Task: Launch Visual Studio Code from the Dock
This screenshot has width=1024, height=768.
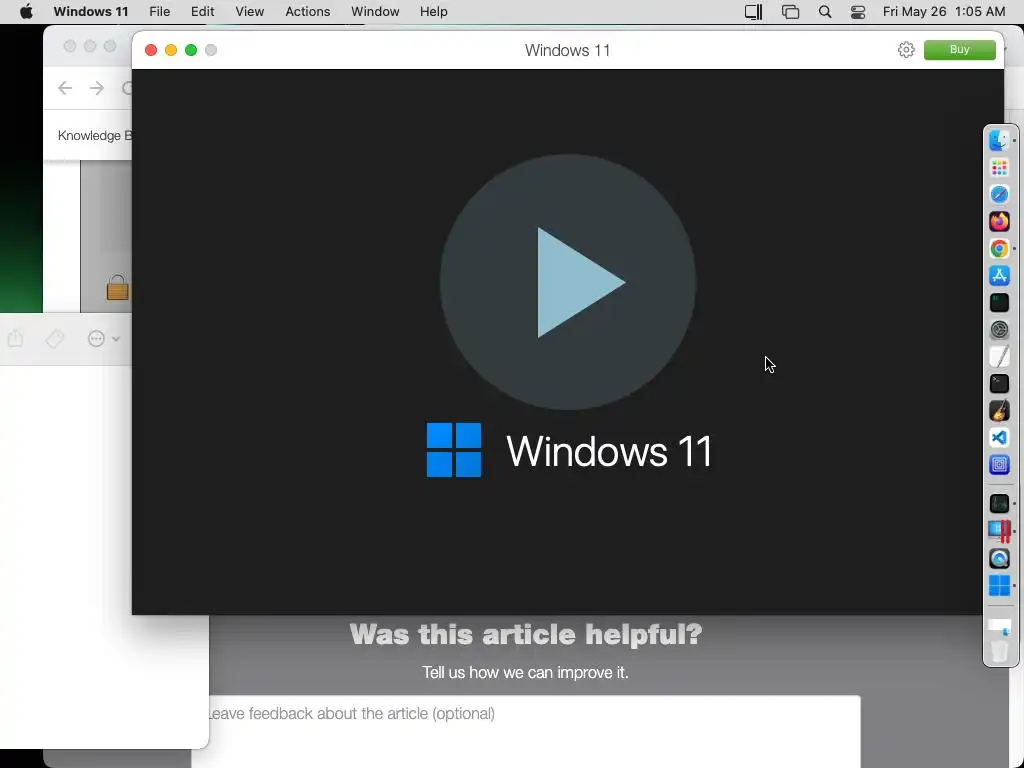Action: (x=999, y=438)
